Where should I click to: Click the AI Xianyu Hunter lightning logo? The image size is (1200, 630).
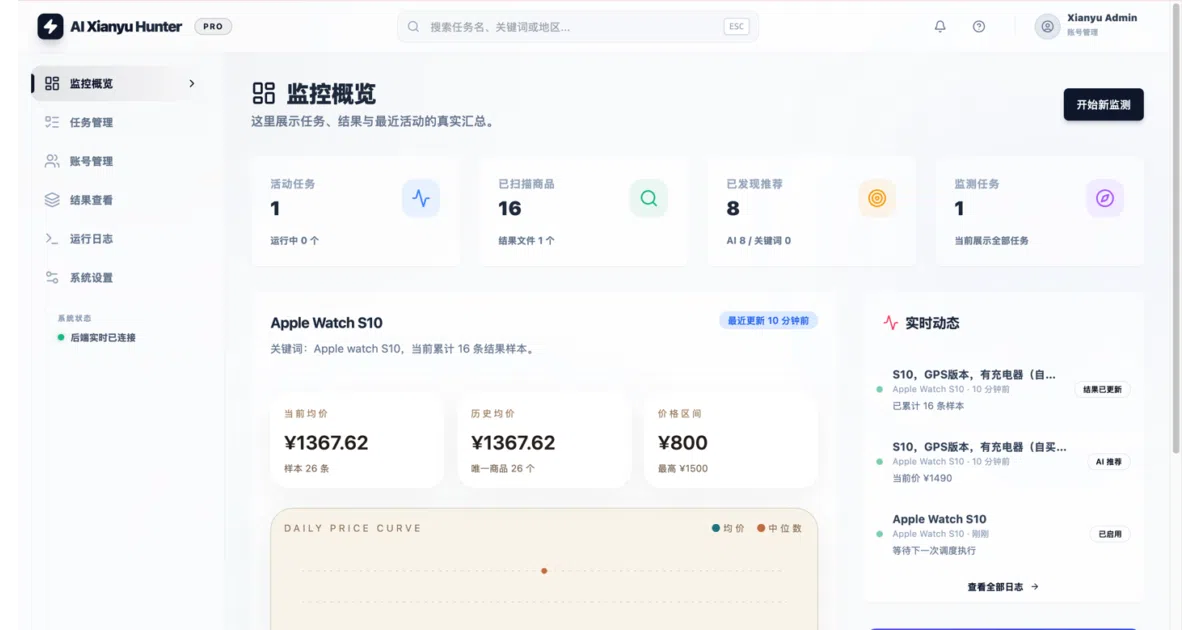[x=50, y=26]
